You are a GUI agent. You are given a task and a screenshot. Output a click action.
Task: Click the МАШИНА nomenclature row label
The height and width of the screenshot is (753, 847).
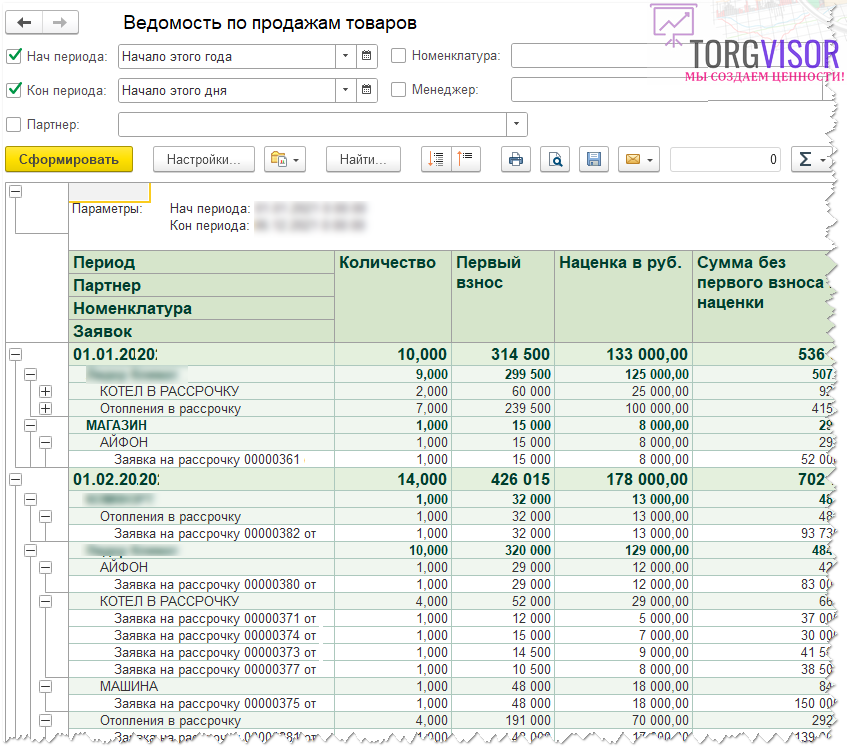click(129, 686)
